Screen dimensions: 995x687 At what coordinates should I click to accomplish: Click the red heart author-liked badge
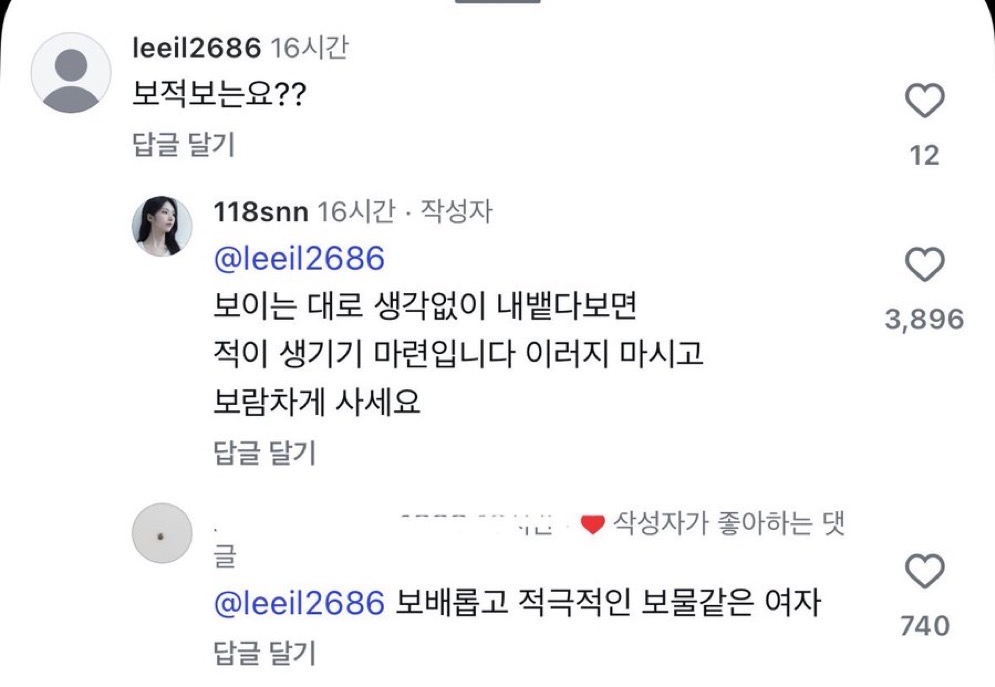click(x=593, y=525)
